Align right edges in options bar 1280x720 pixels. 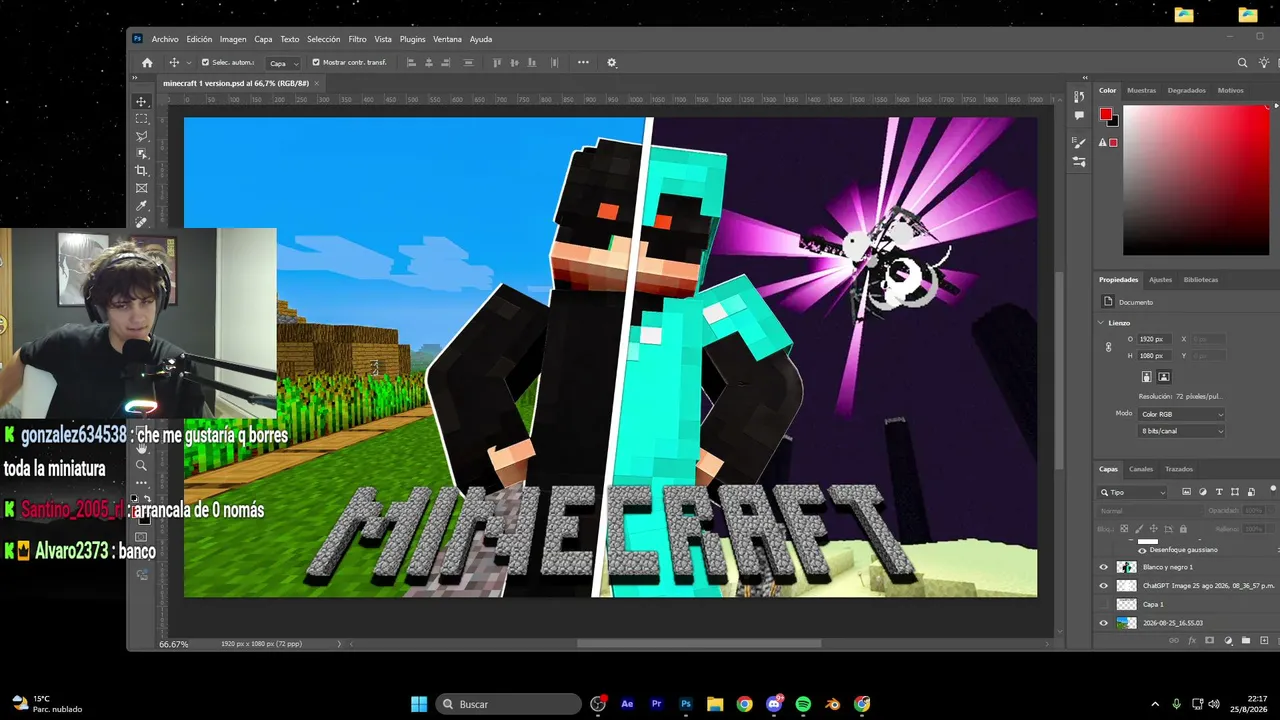(447, 62)
